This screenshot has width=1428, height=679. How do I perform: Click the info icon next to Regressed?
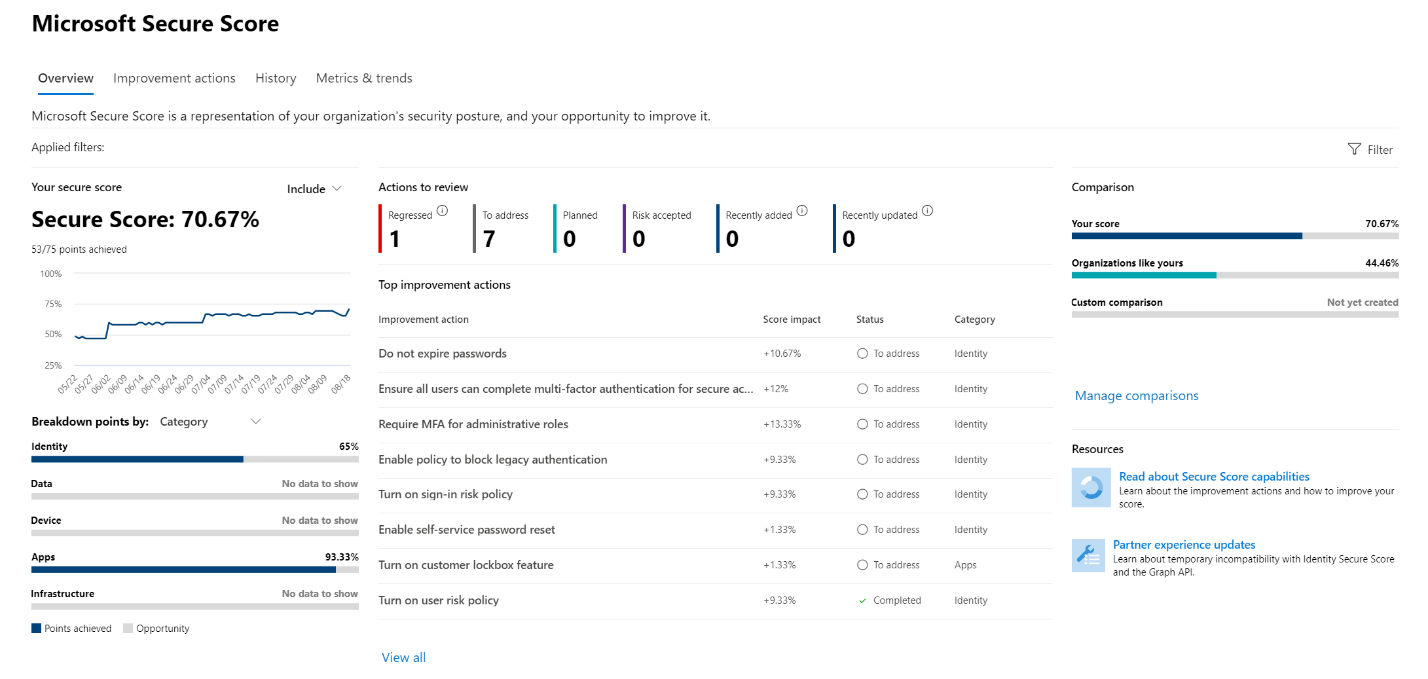coord(442,210)
